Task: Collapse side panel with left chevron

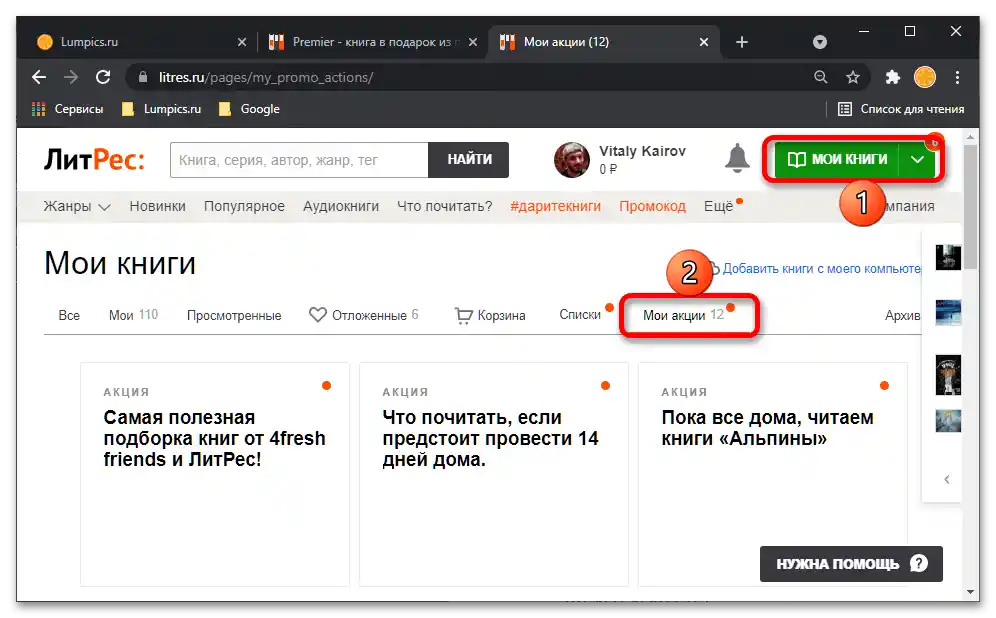Action: click(946, 480)
